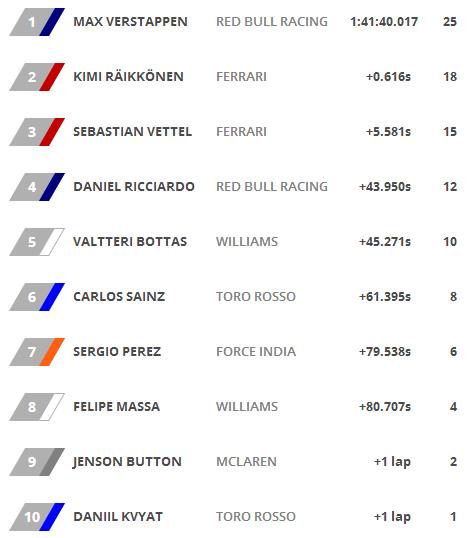
Task: Click the position 2 Ferrari red badge
Action: pos(37,77)
